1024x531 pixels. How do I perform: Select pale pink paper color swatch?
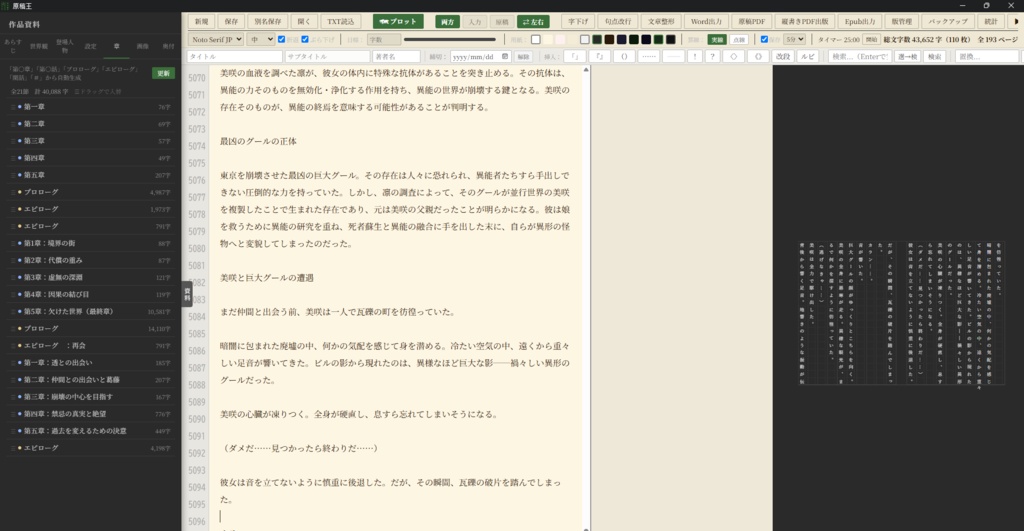[x=560, y=39]
